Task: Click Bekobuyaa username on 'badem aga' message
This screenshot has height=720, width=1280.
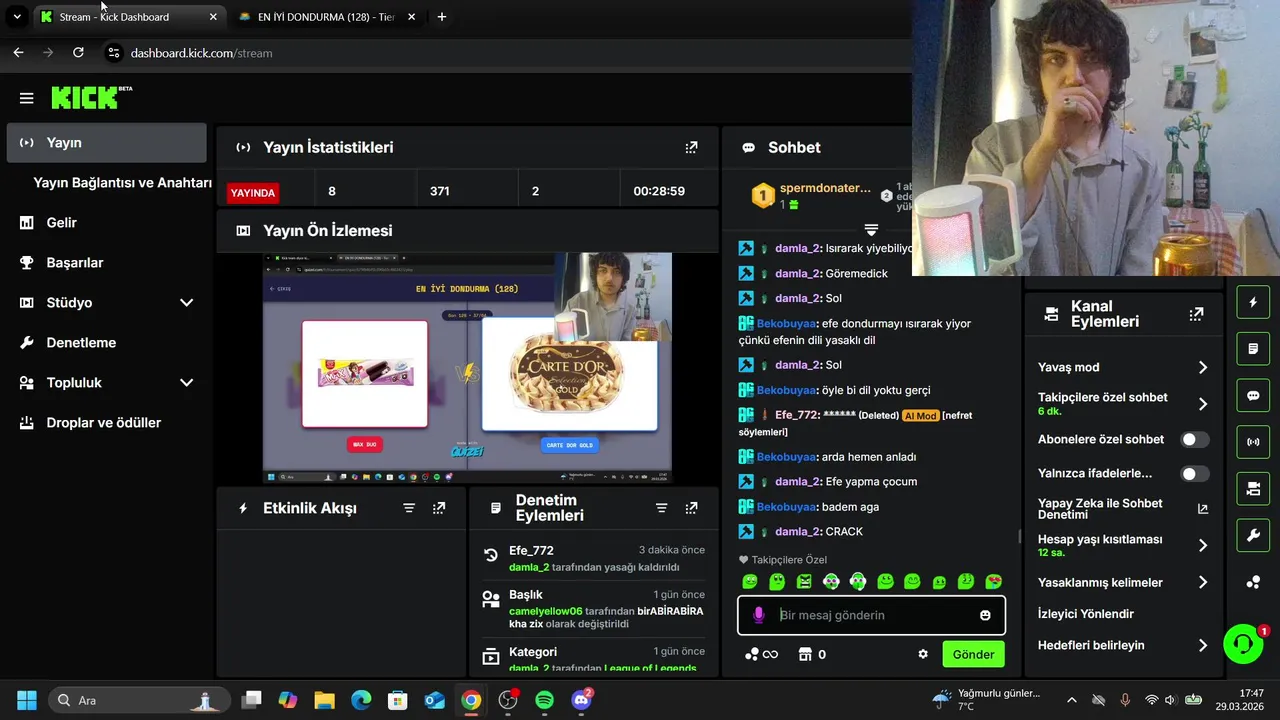Action: (786, 507)
